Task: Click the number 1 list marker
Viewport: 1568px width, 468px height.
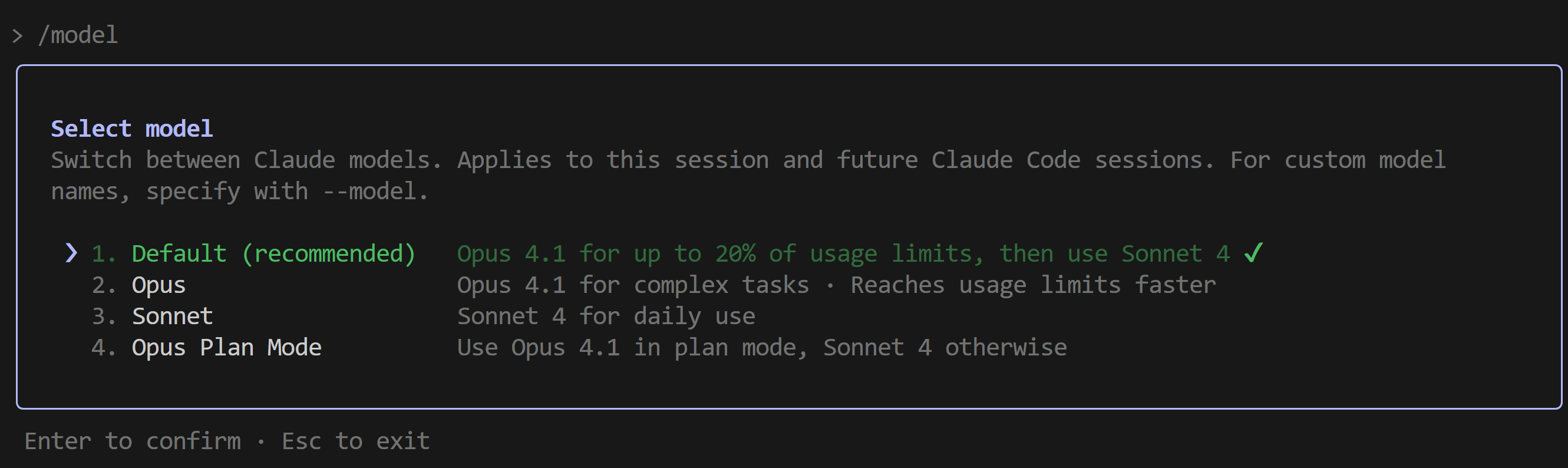Action: tap(103, 253)
